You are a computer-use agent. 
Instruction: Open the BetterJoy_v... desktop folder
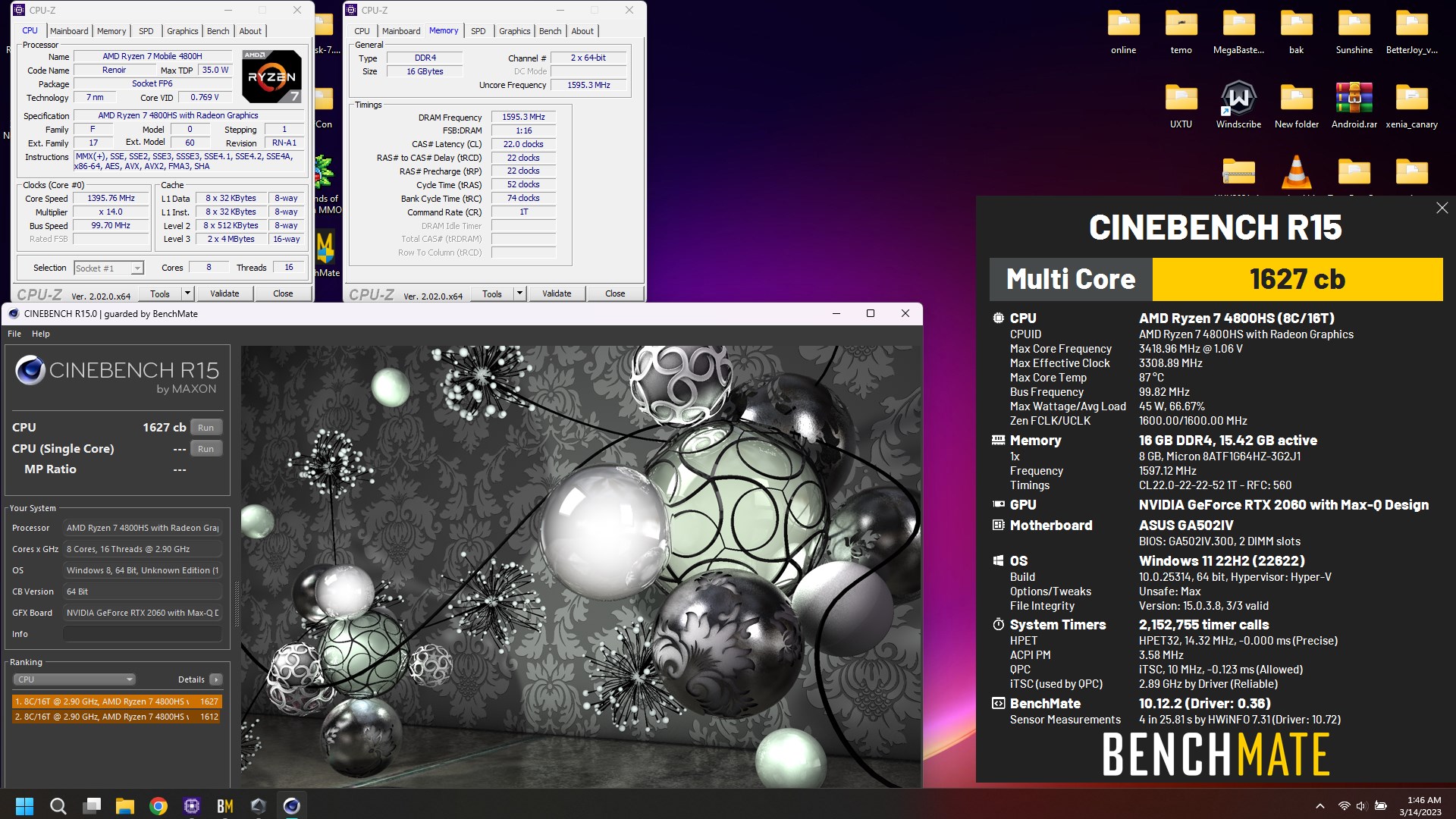click(1411, 32)
